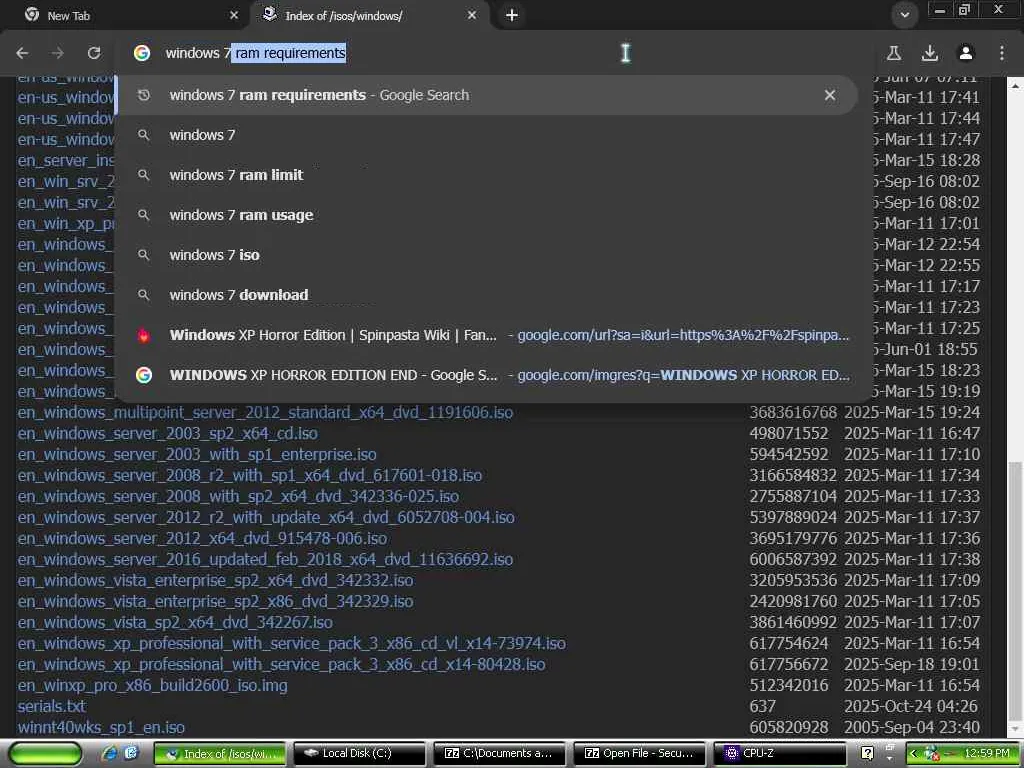1024x768 pixels.
Task: Choose the 'windows 7 ram usage' suggestion
Action: point(487,215)
